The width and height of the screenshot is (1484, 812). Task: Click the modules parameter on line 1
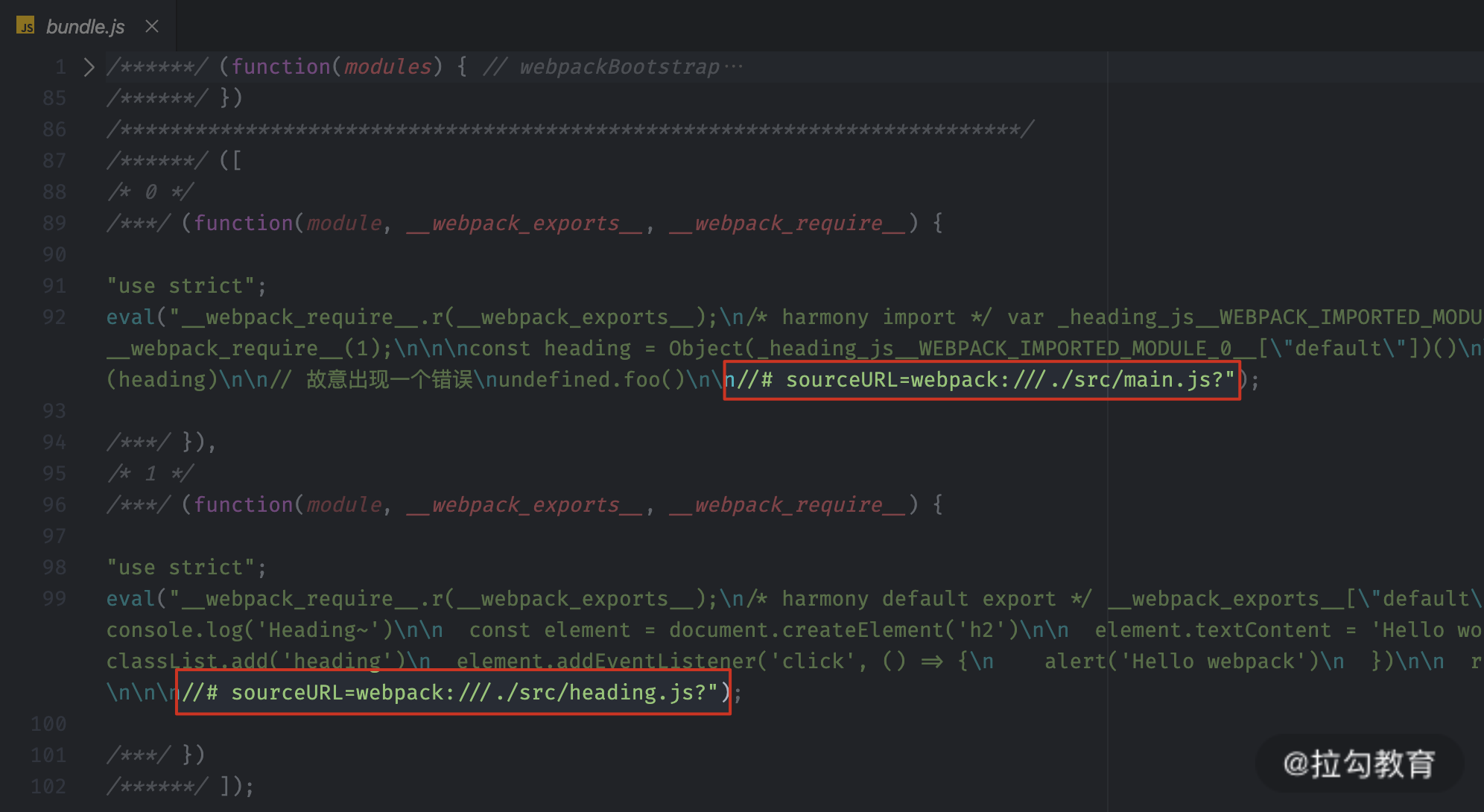pos(387,67)
